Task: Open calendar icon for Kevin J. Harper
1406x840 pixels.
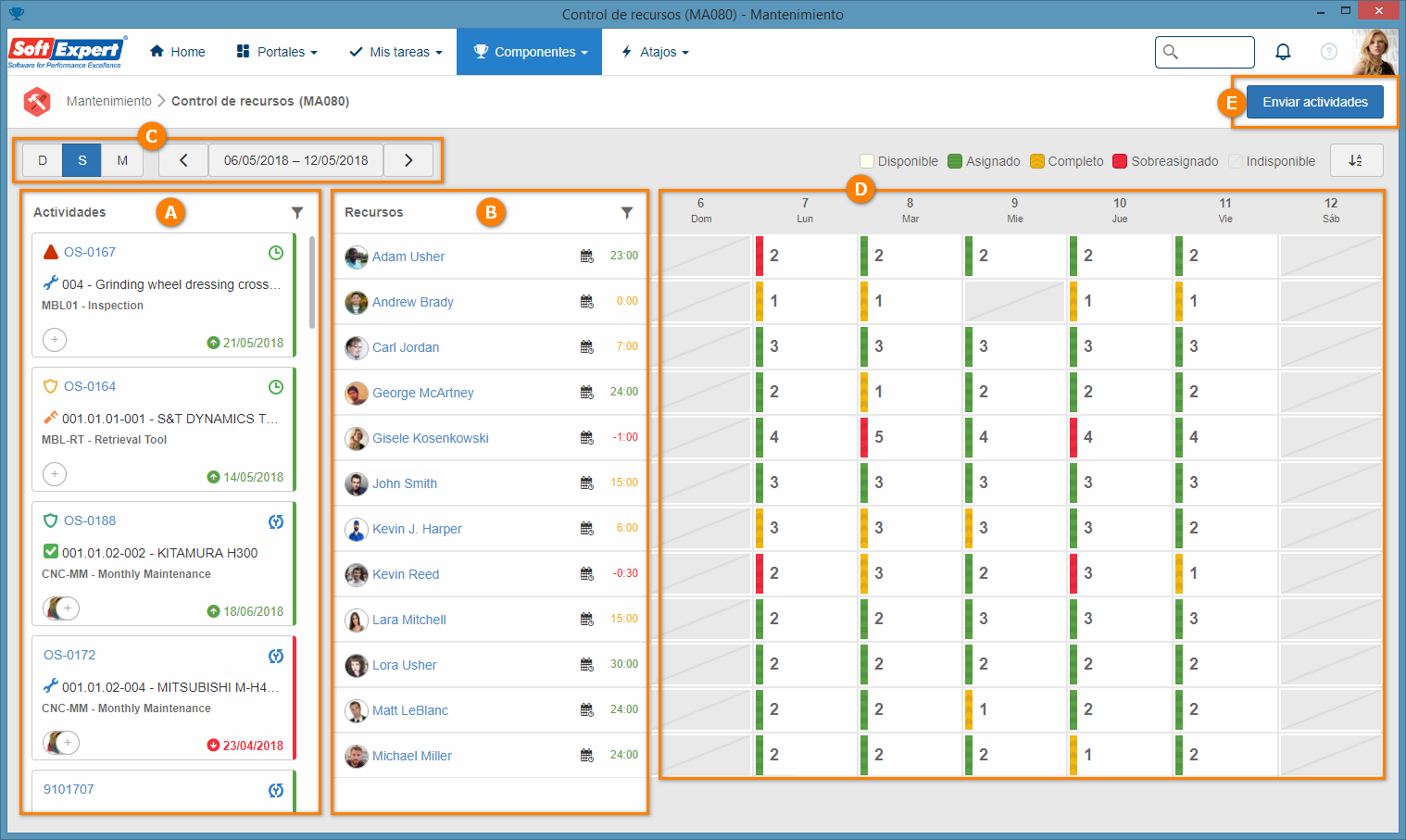Action: click(586, 529)
